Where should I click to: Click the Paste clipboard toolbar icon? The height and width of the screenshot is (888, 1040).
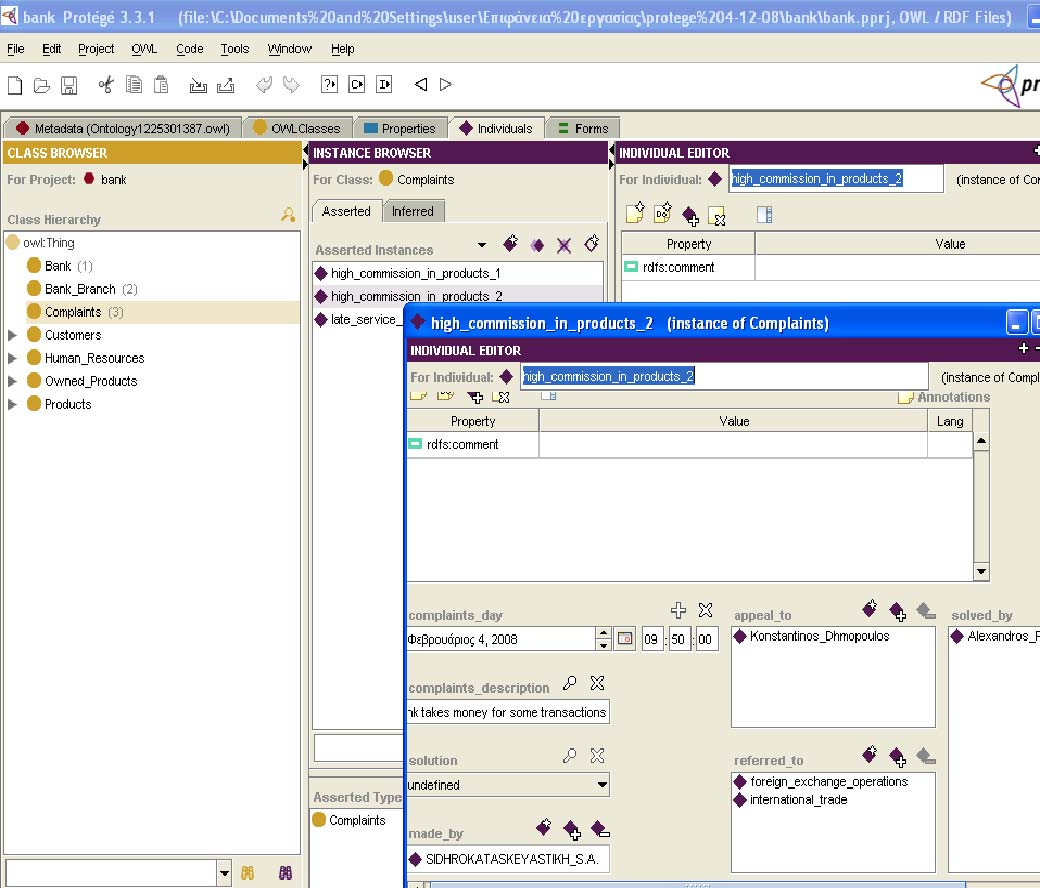161,85
